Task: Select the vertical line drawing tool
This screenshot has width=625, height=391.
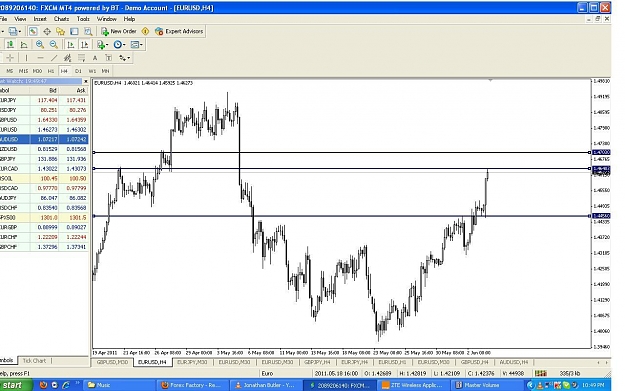Action: [x=26, y=58]
